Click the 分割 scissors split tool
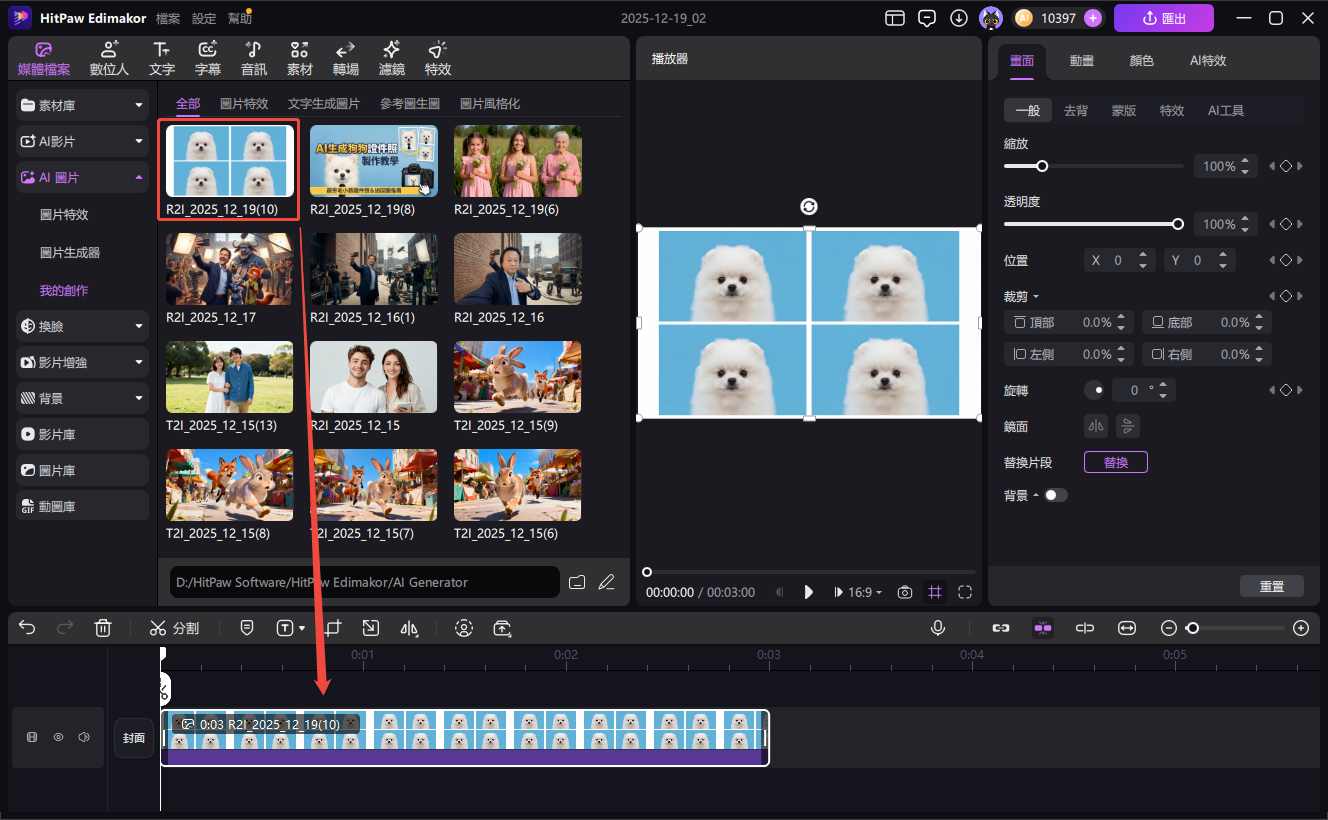The image size is (1328, 820). 174,628
